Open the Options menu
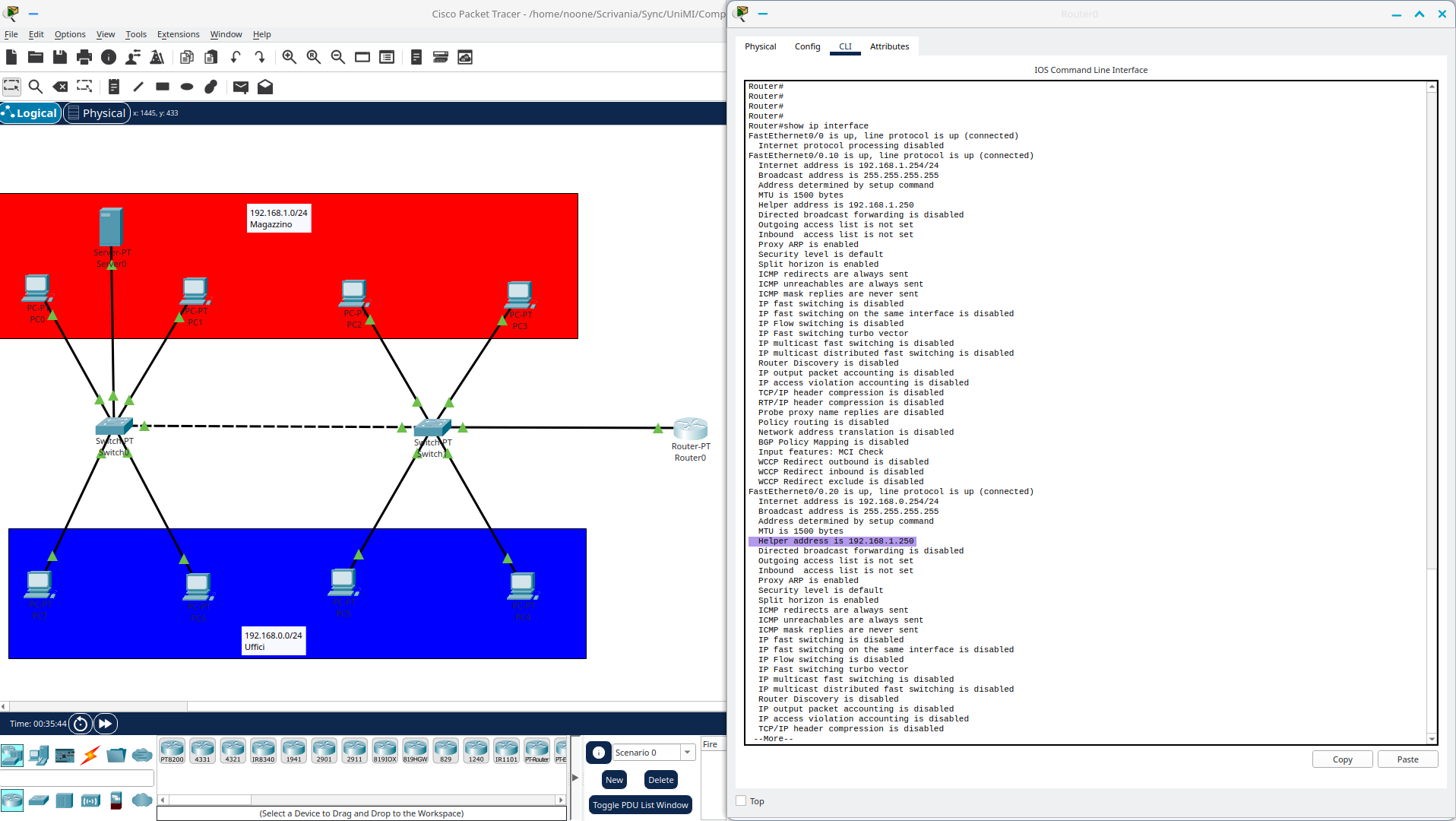This screenshot has width=1456, height=821. click(x=70, y=34)
